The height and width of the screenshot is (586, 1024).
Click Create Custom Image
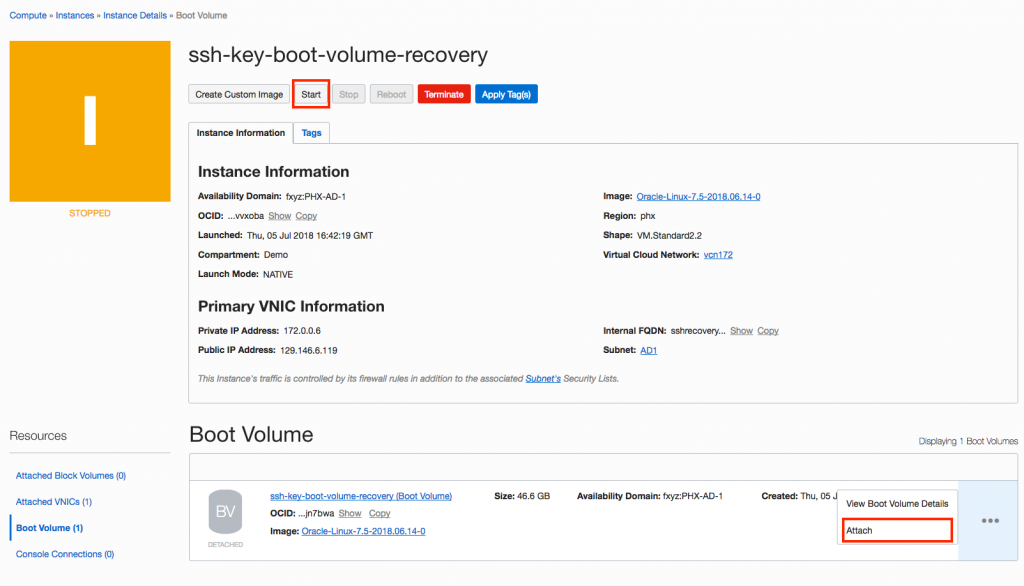[x=238, y=94]
